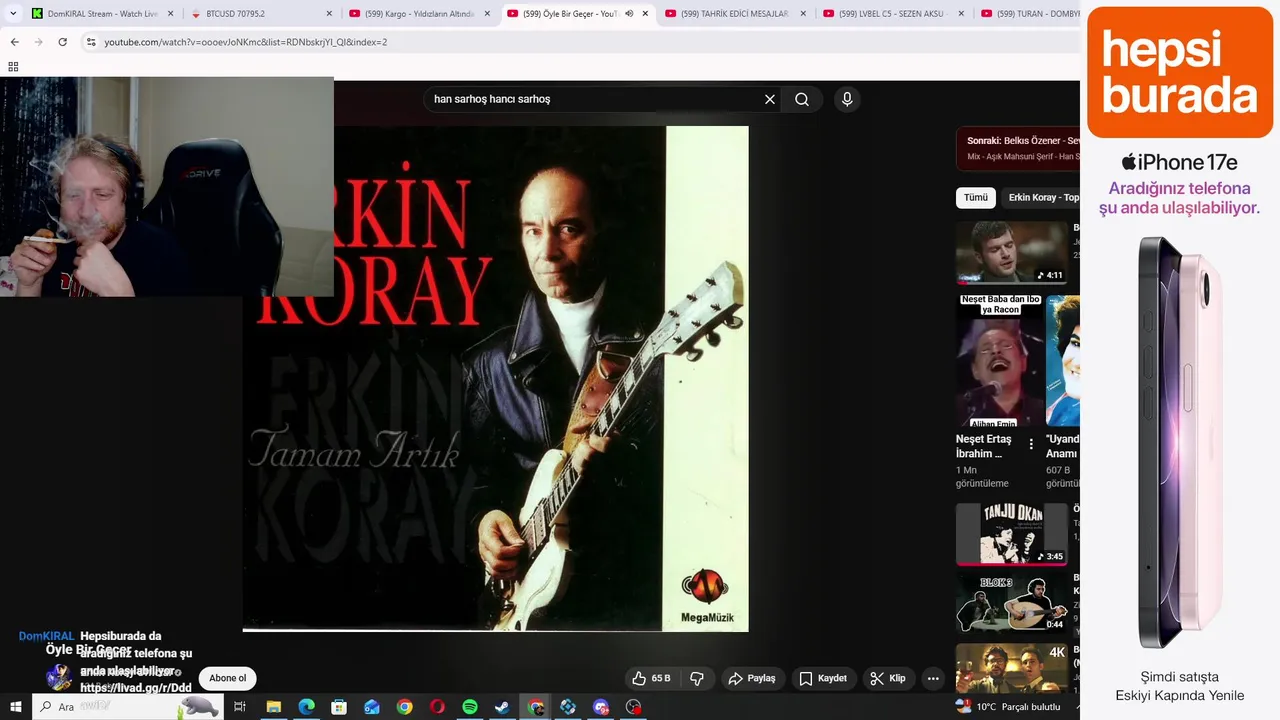Launch Opera browser from the taskbar

click(437, 707)
